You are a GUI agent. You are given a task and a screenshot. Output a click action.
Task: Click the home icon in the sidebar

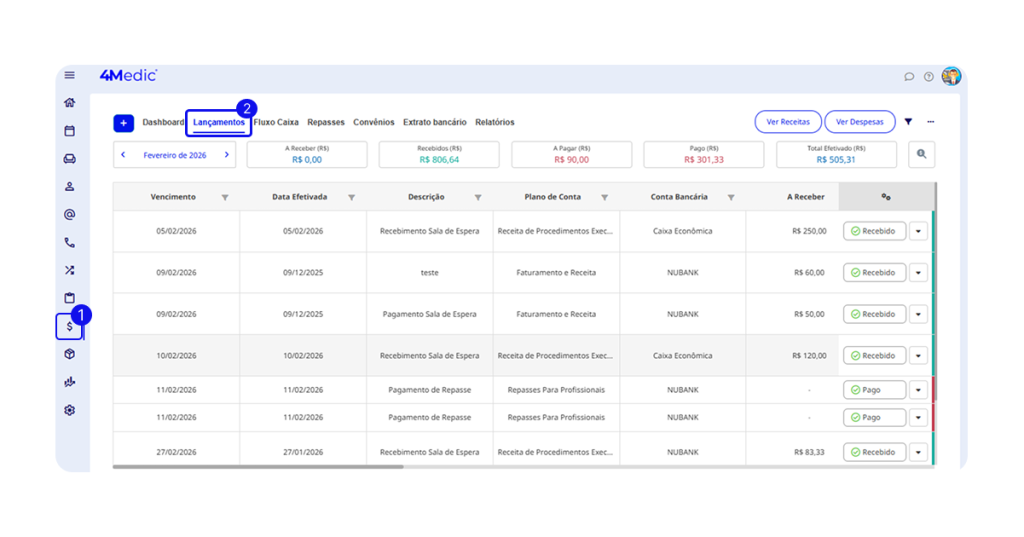[69, 102]
